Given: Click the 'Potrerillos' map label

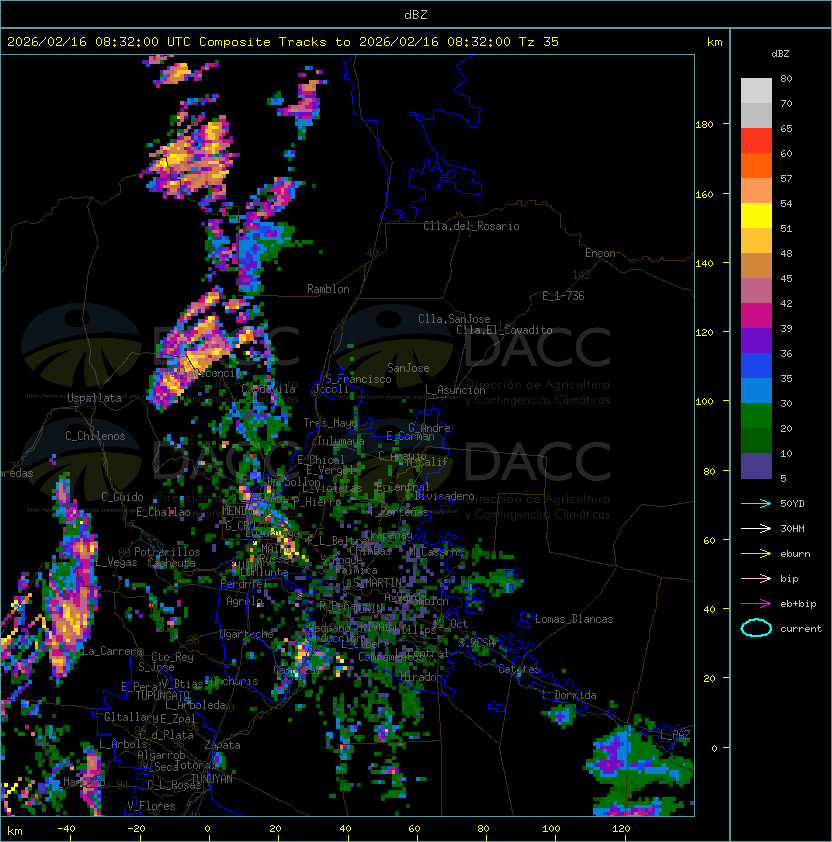Looking at the screenshot, I should click(x=167, y=552).
